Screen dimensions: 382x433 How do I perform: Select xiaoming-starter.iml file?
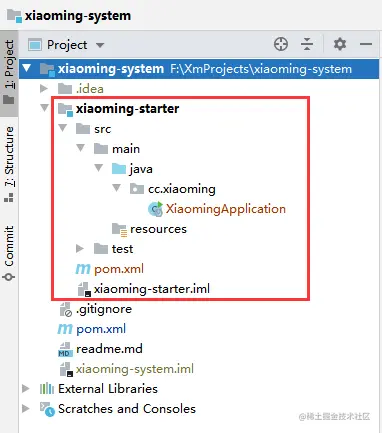click(152, 289)
